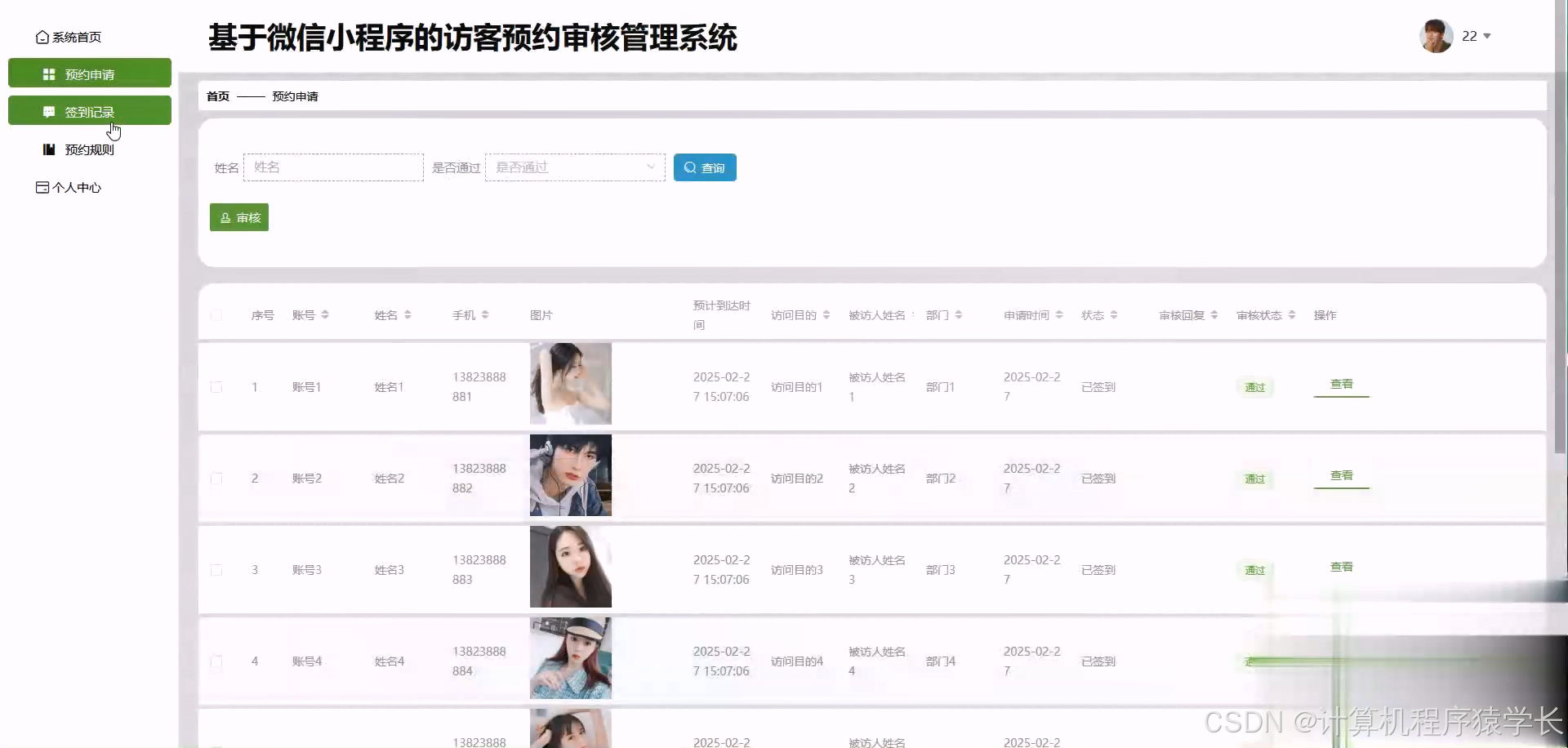This screenshot has width=1568, height=748.
Task: Open 个人中心 via its sidebar icon
Action: point(42,187)
